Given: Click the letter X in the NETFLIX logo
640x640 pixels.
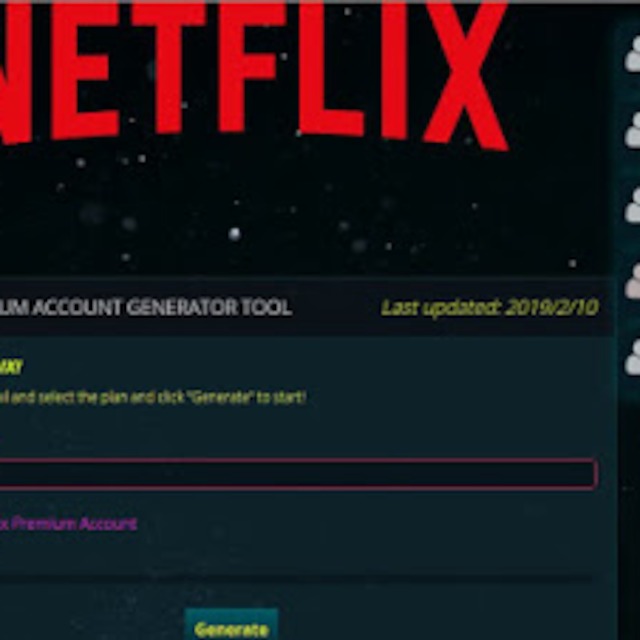Looking at the screenshot, I should pyautogui.click(x=466, y=76).
